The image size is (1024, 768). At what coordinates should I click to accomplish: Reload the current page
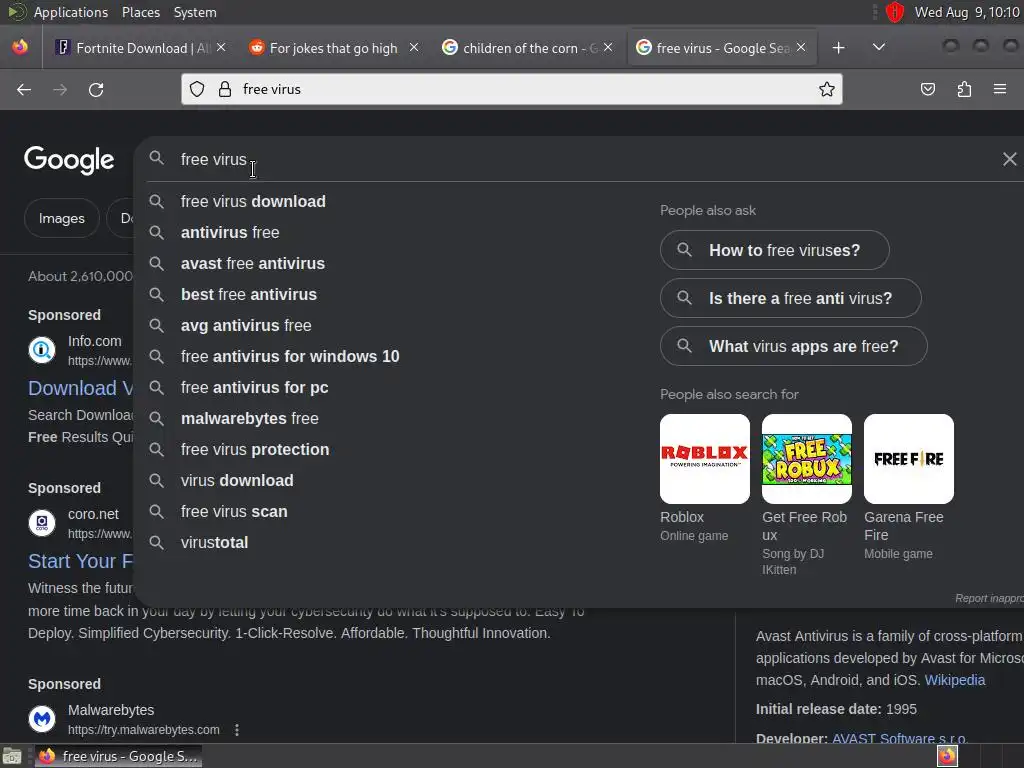[x=96, y=89]
